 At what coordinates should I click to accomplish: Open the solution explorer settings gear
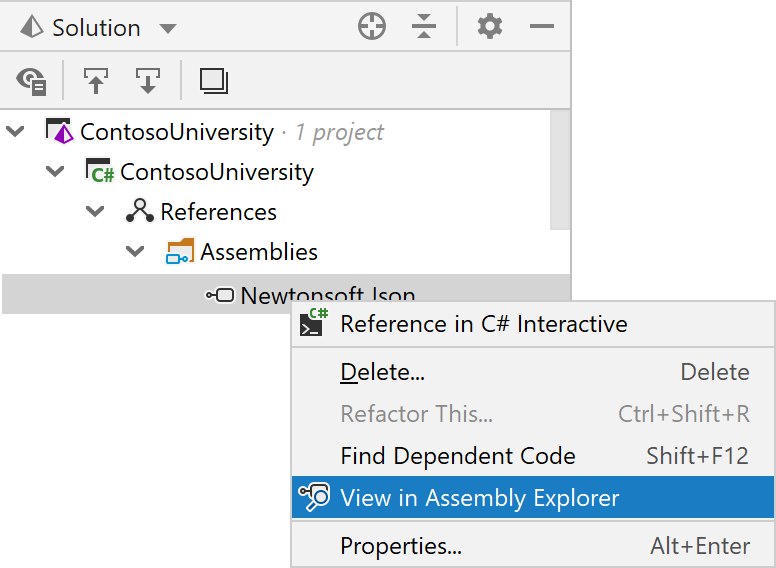(x=490, y=26)
